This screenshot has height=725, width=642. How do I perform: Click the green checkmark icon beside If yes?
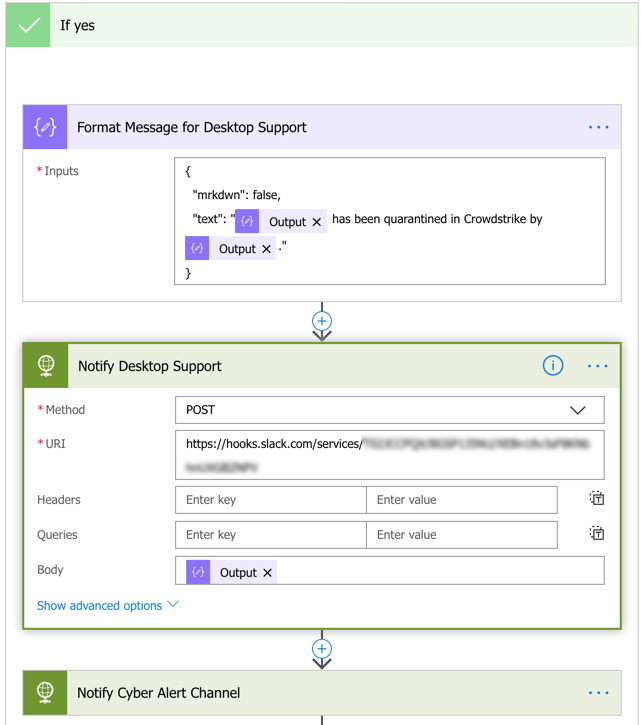click(29, 25)
